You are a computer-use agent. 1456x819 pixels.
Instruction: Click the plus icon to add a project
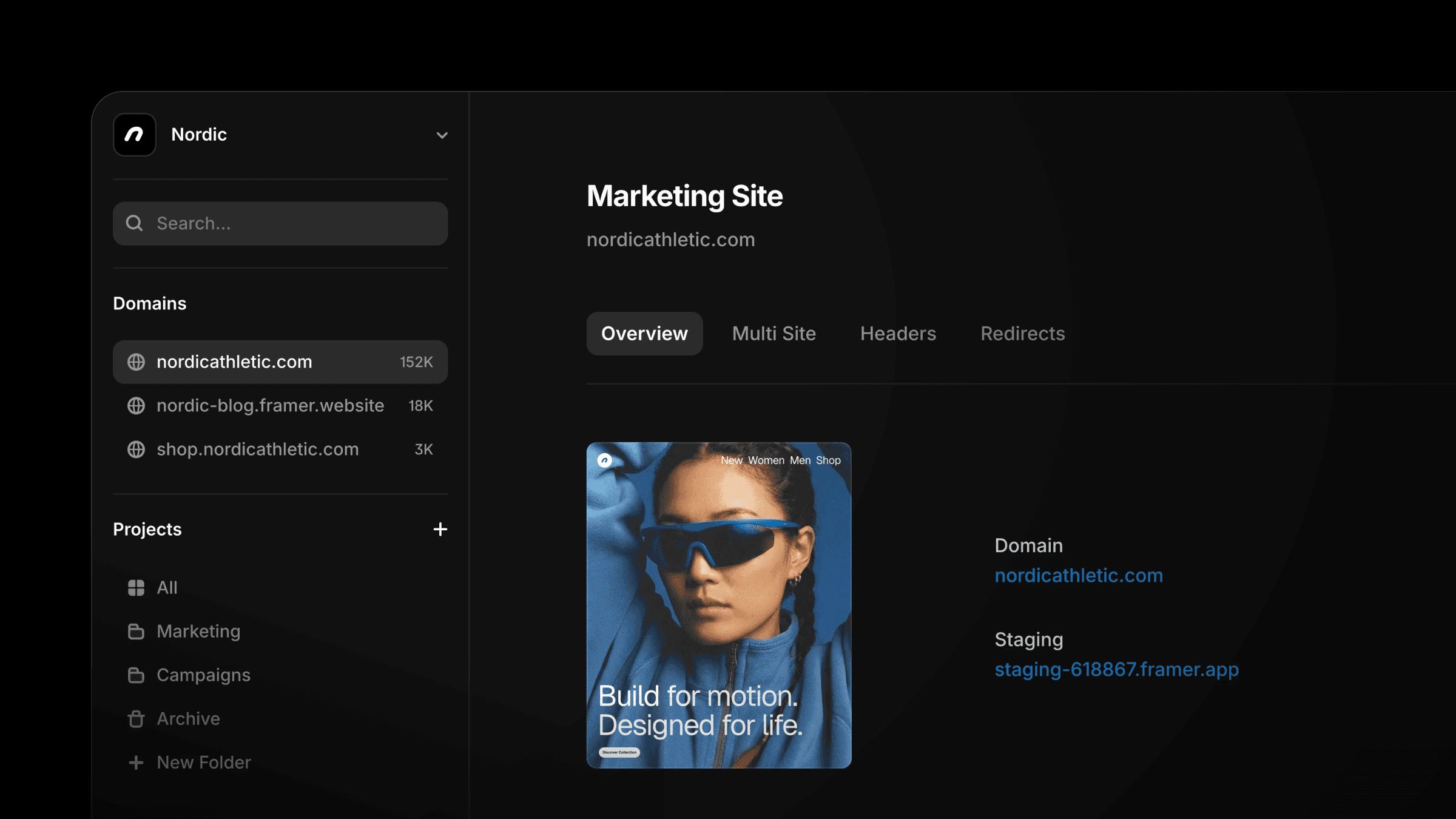440,529
